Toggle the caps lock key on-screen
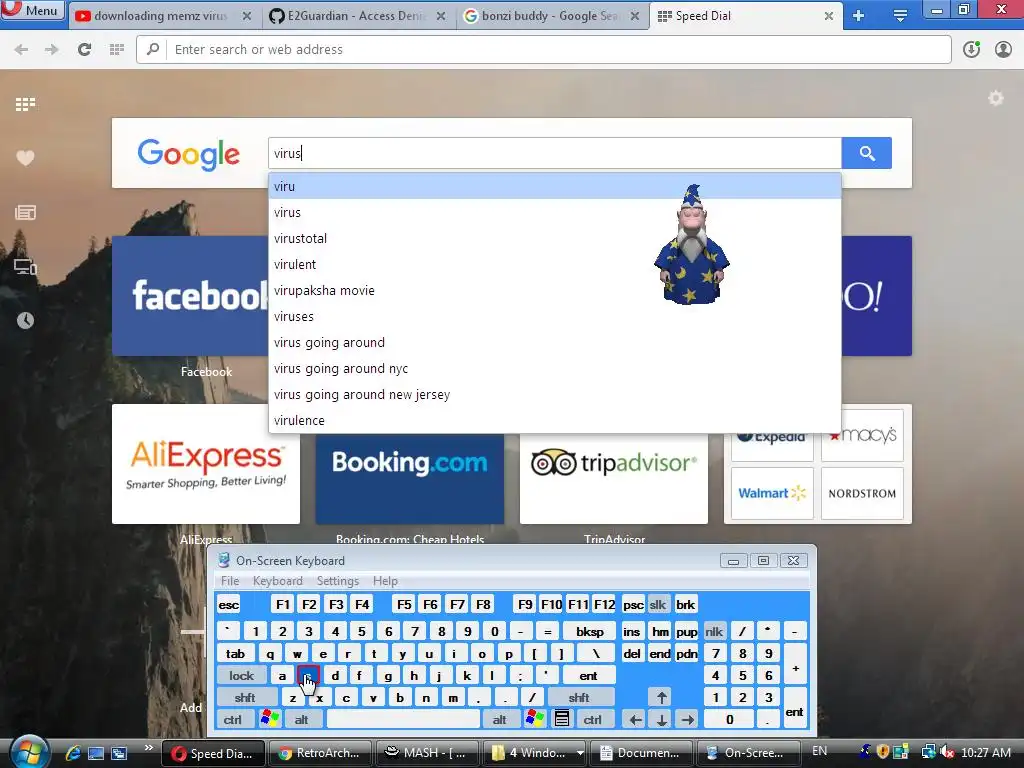The width and height of the screenshot is (1024, 768). tap(241, 676)
